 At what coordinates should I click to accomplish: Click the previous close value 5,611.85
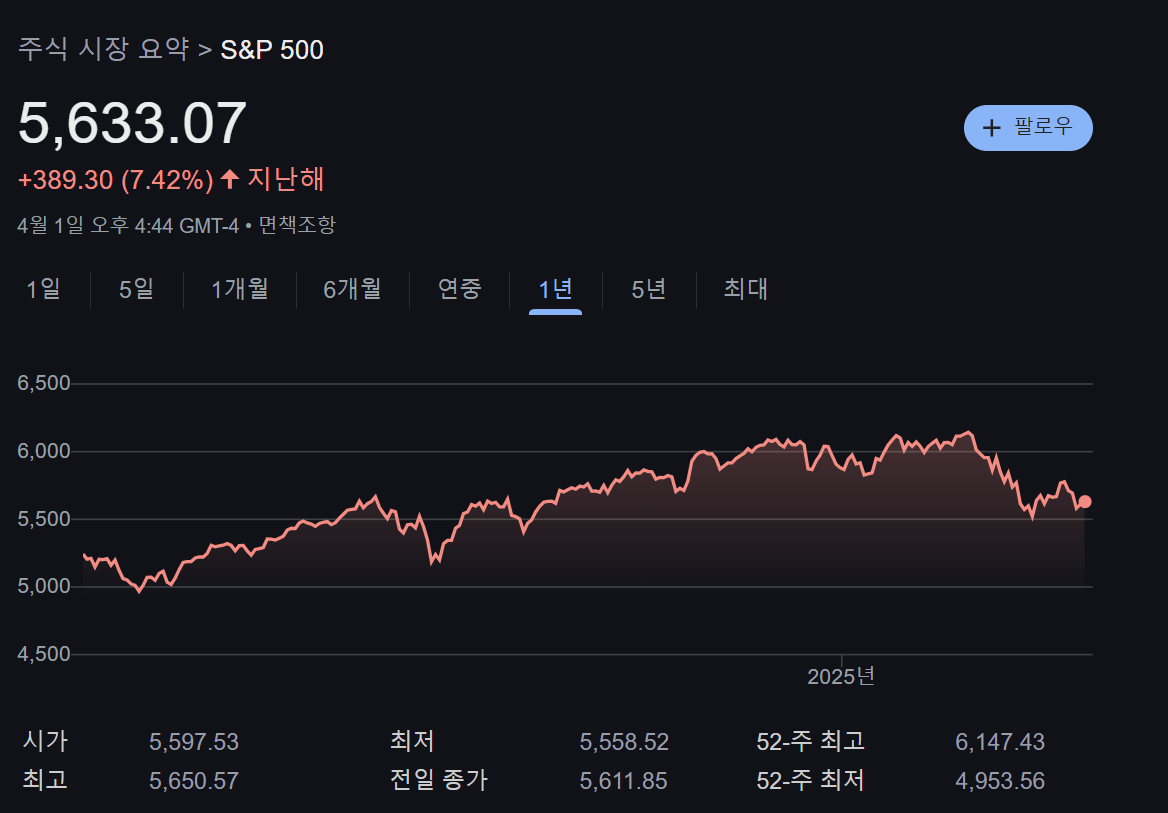(x=623, y=781)
